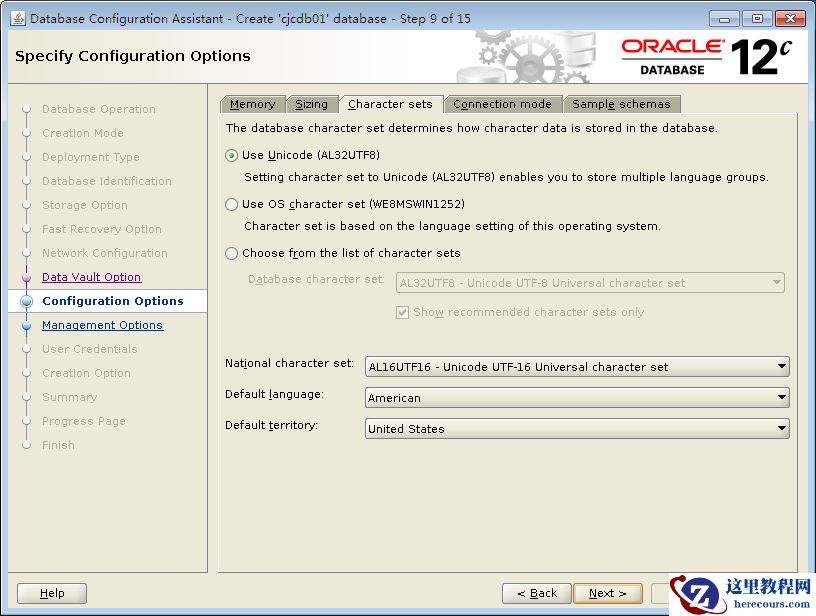The height and width of the screenshot is (616, 816).
Task: Switch to the Character sets tab
Action: pyautogui.click(x=390, y=104)
